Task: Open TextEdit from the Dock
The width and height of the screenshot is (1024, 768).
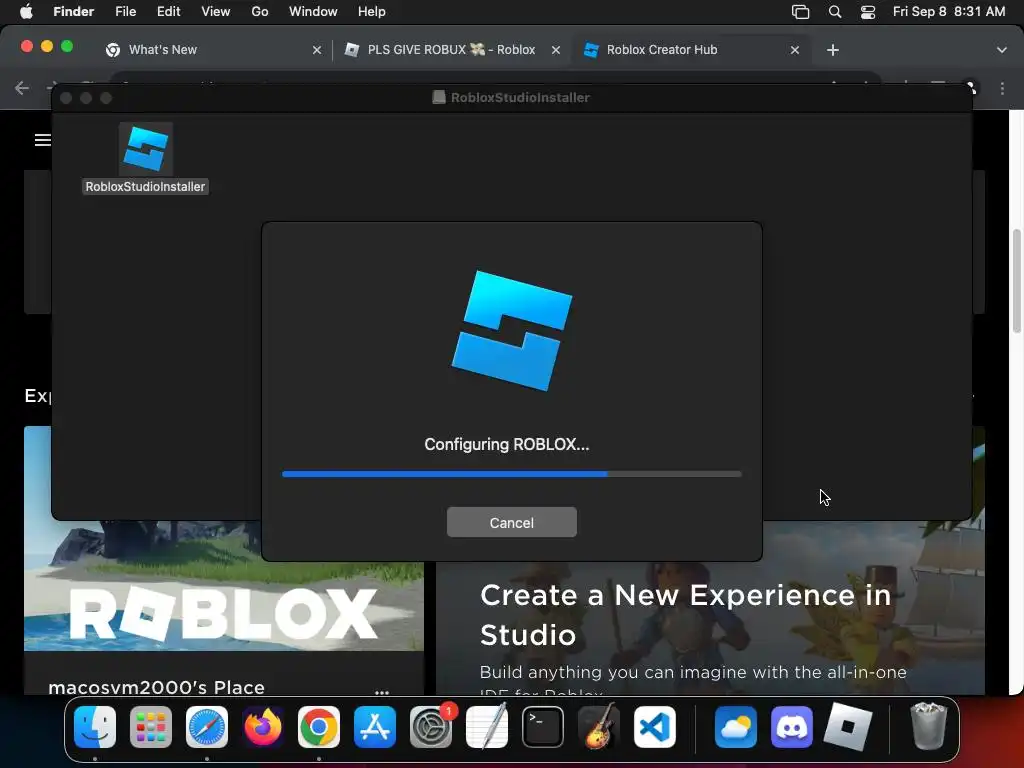Action: point(487,727)
